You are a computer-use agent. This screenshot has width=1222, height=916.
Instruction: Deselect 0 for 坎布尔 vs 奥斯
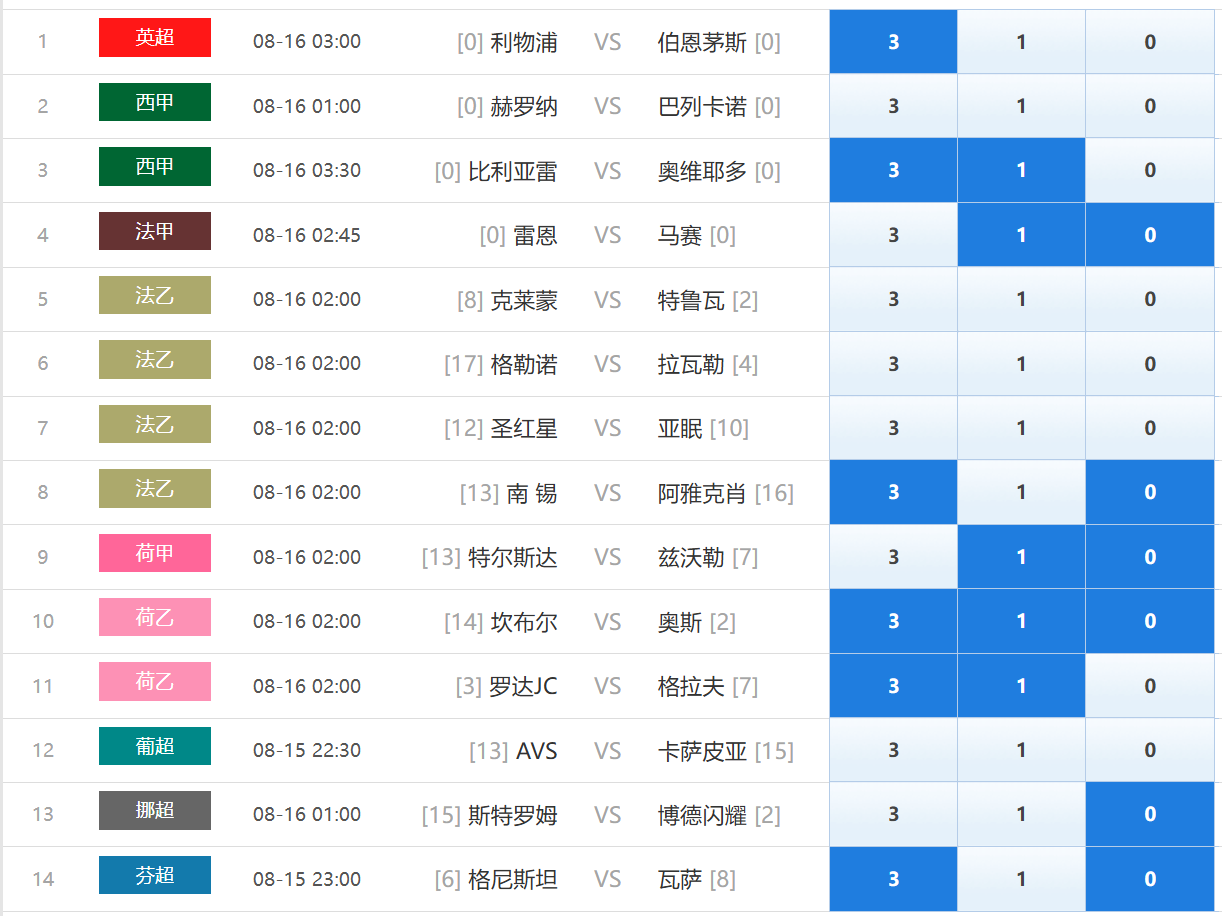tap(1150, 621)
